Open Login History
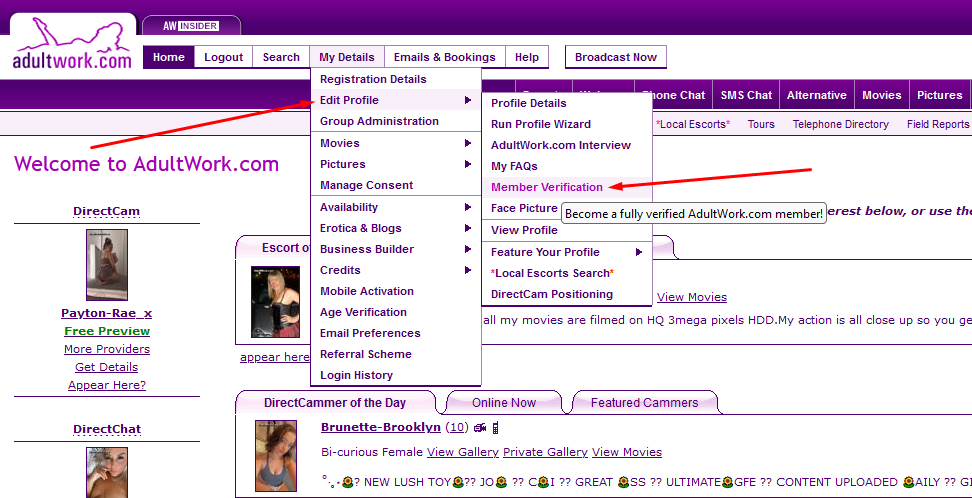Image resolution: width=972 pixels, height=498 pixels. pos(395,376)
